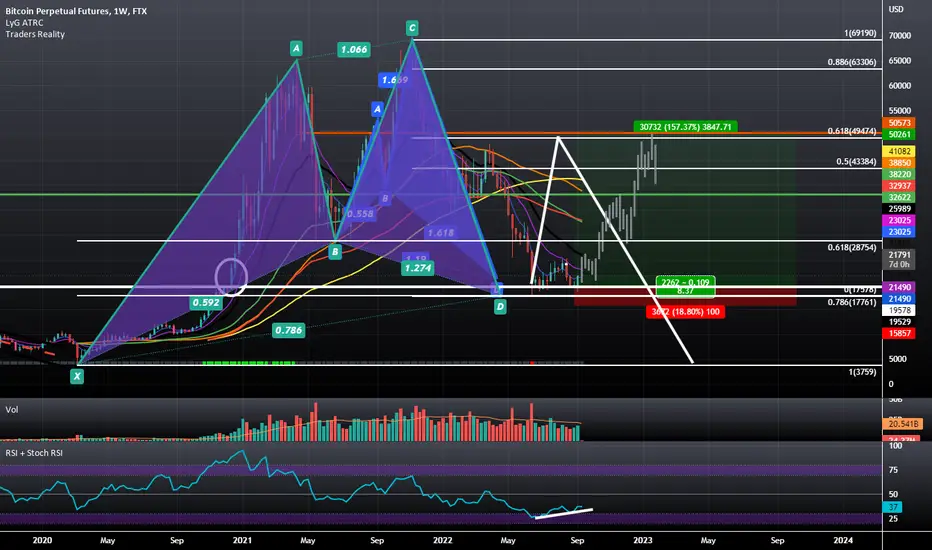This screenshot has height=550, width=932.
Task: Click the 70000 price scale label
Action: click(x=899, y=36)
